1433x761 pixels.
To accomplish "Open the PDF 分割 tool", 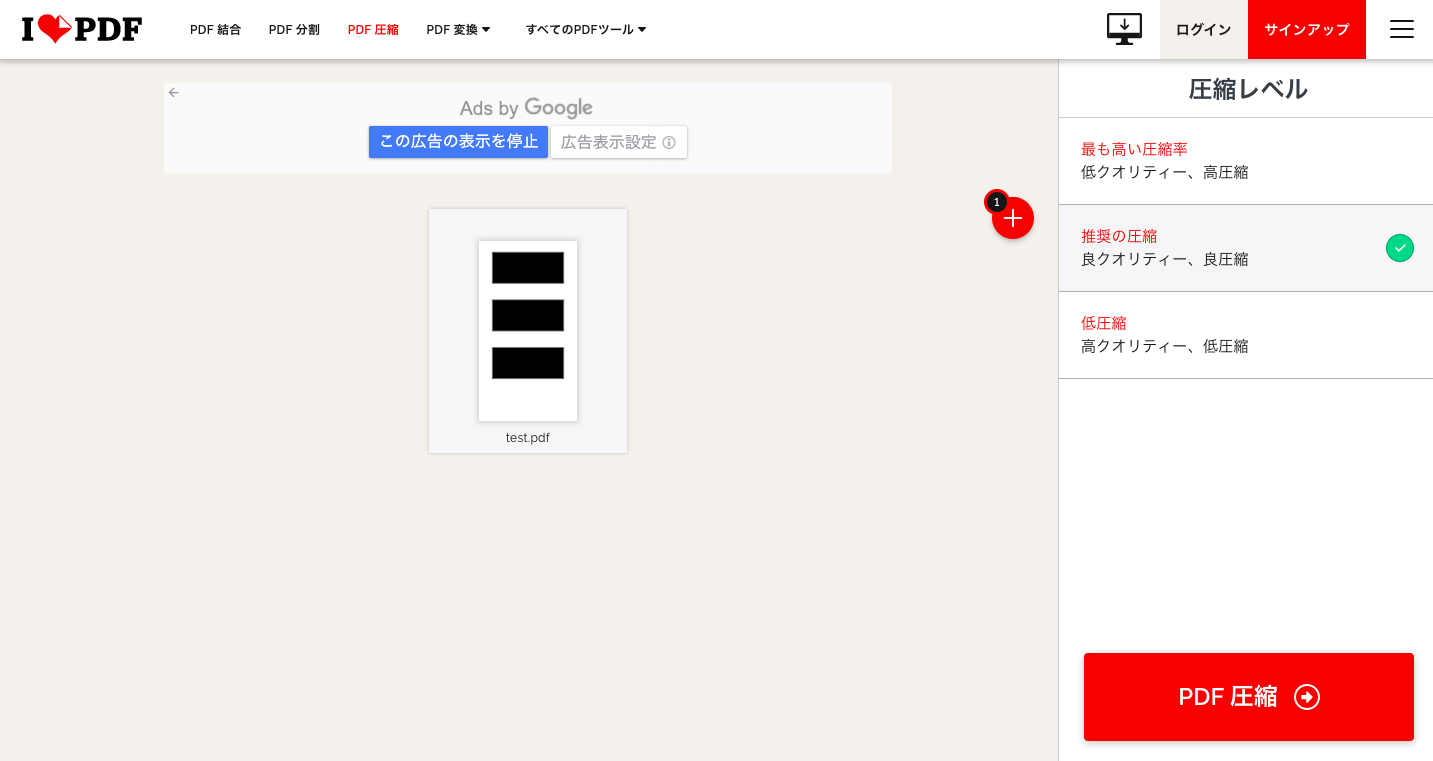I will point(294,30).
